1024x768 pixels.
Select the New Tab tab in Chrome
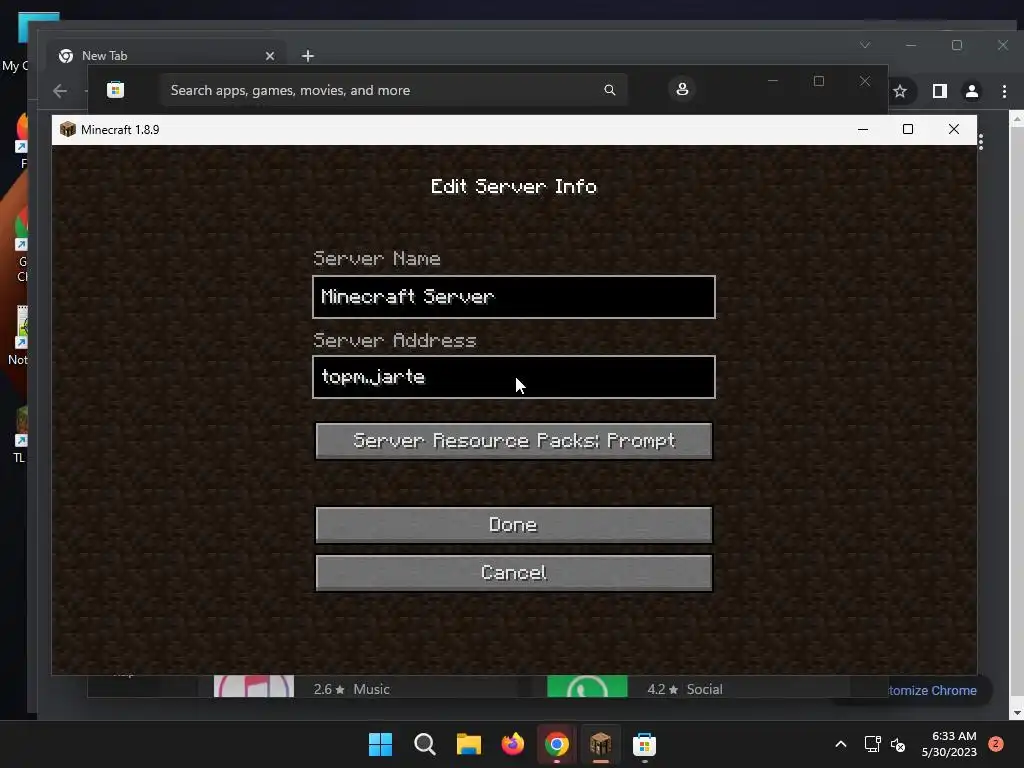(x=167, y=56)
